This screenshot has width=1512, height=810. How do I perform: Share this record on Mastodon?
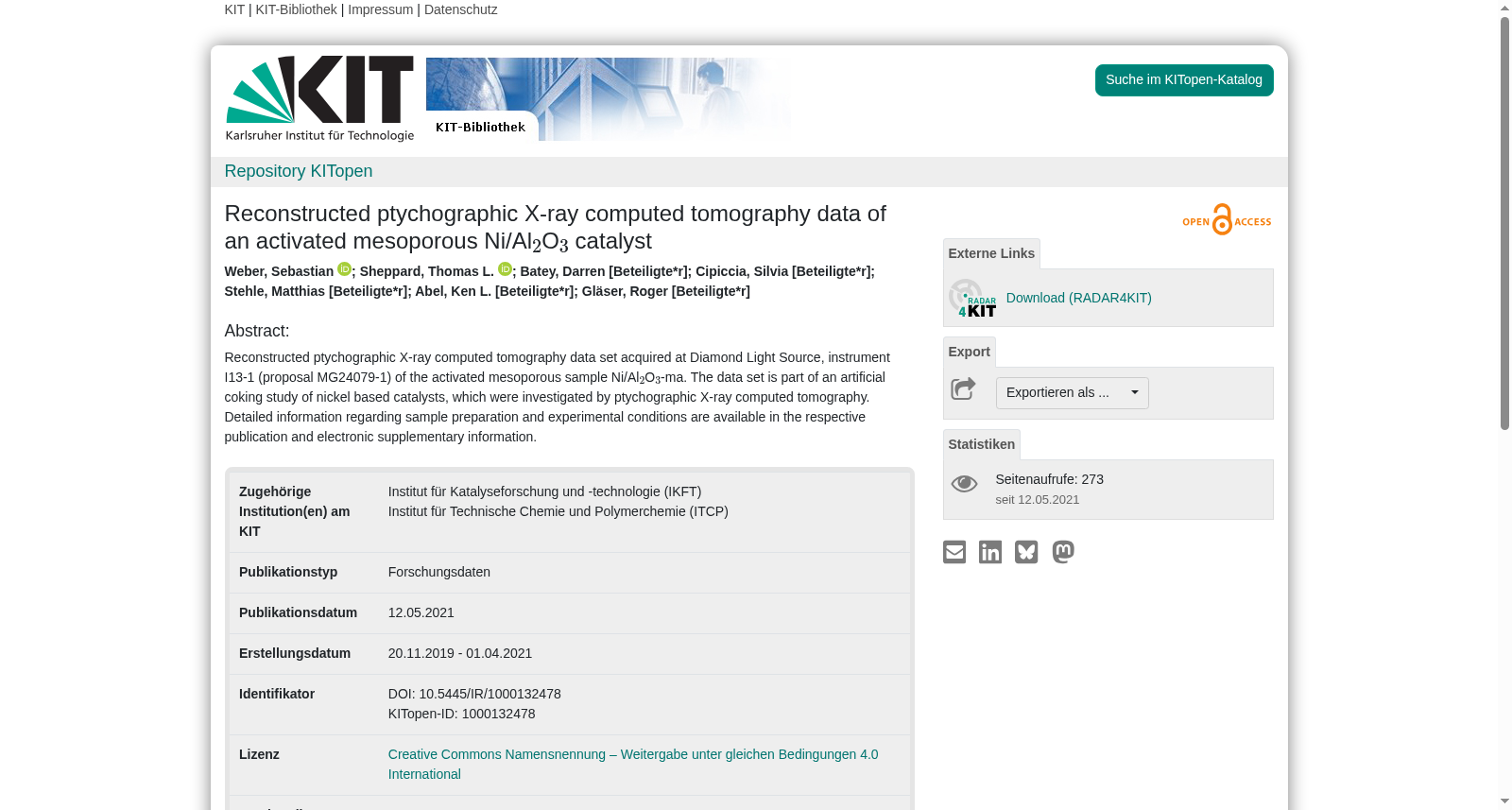coord(1063,552)
